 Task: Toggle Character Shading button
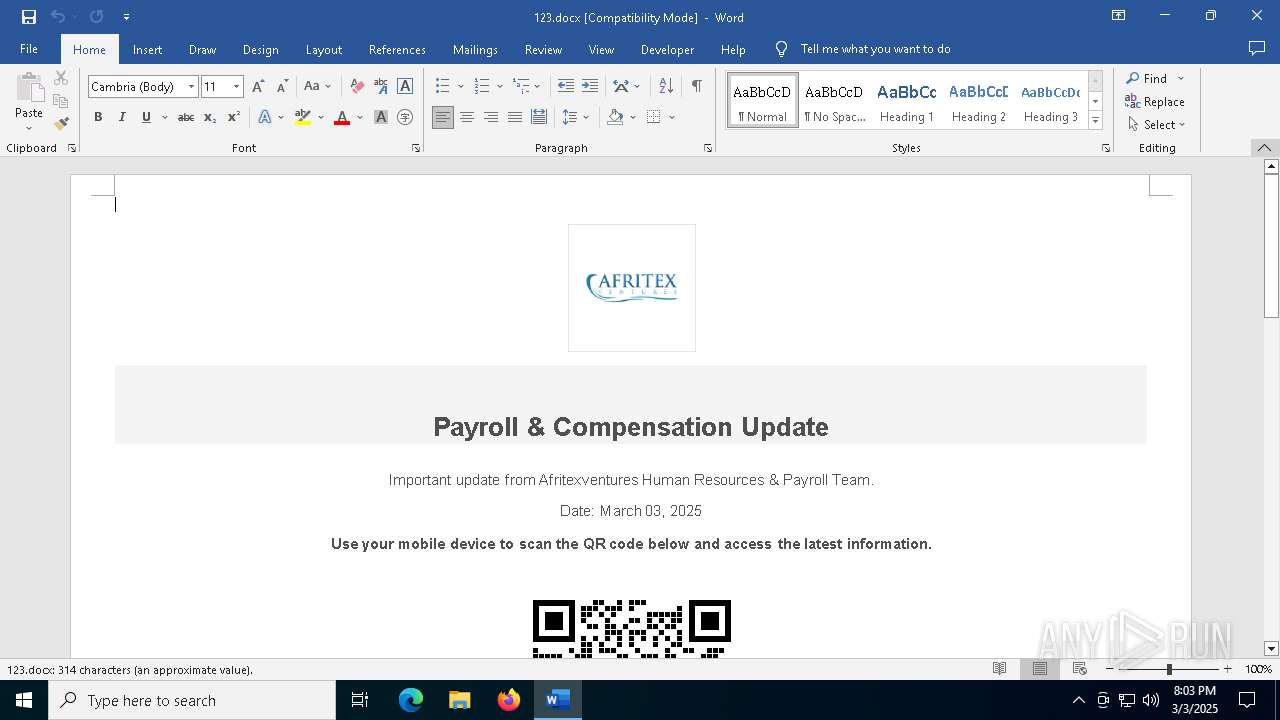click(381, 117)
